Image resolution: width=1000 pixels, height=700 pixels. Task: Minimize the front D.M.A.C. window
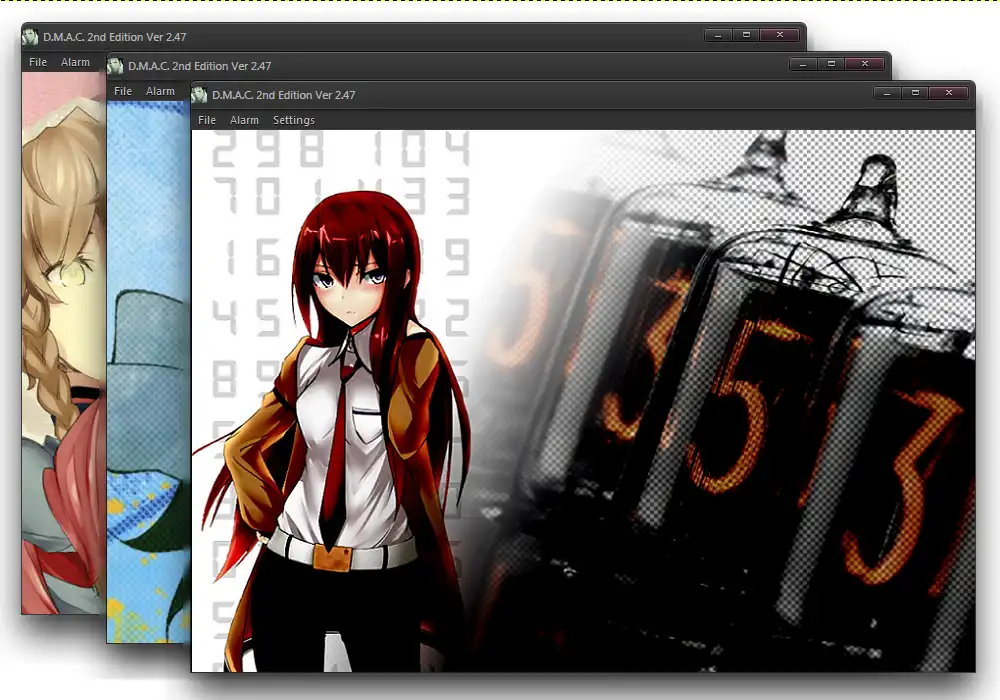point(887,93)
